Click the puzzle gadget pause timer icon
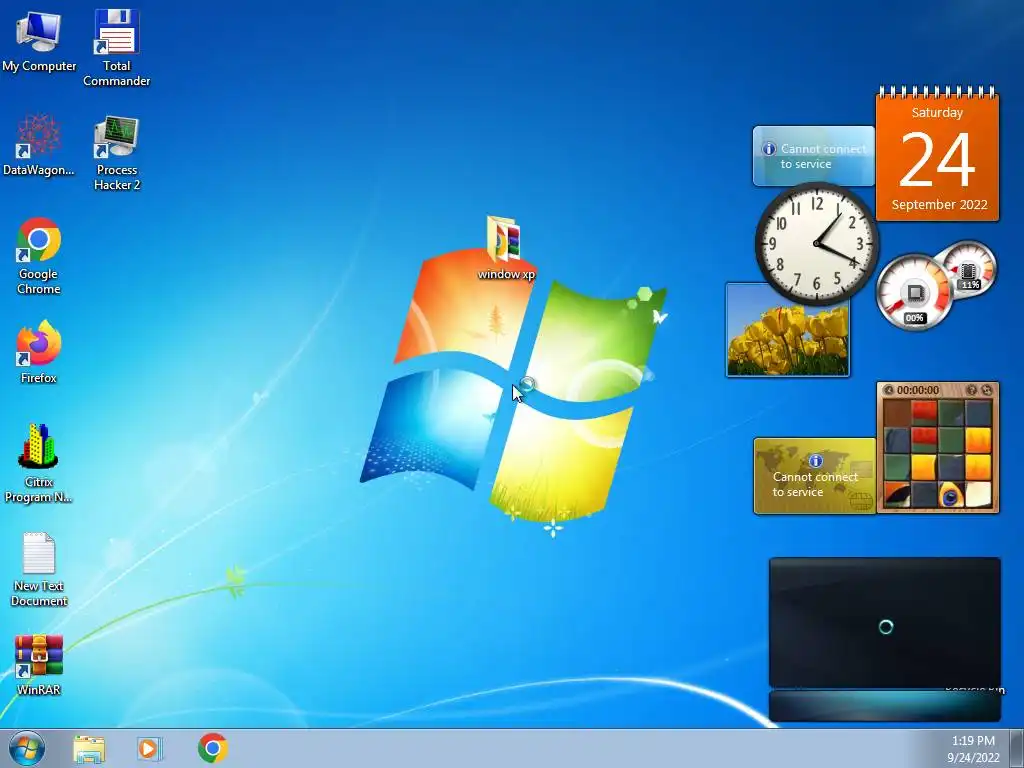This screenshot has height=768, width=1024. [888, 390]
